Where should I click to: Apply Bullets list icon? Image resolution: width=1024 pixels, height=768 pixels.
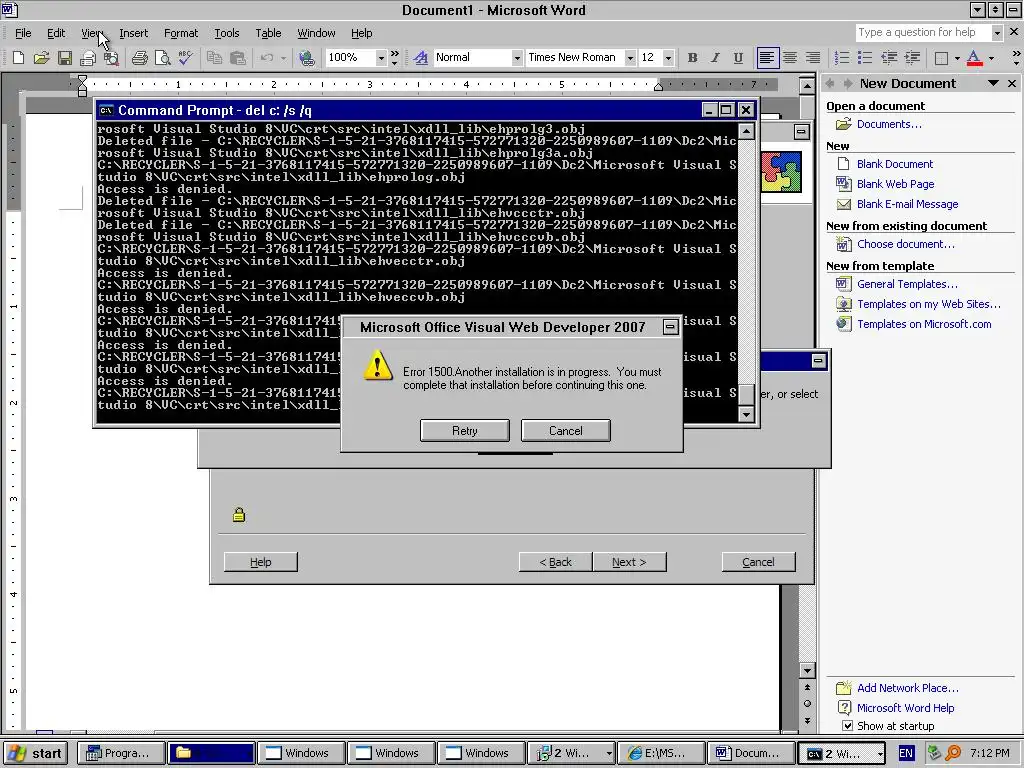click(865, 58)
